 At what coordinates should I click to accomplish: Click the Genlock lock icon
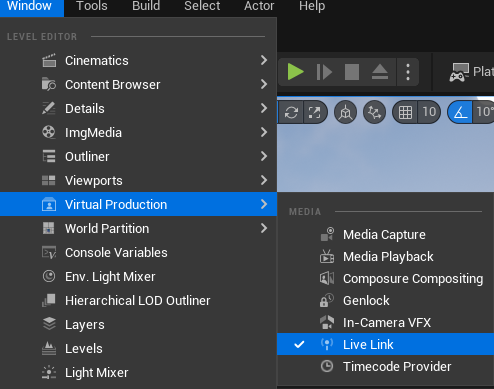point(327,300)
